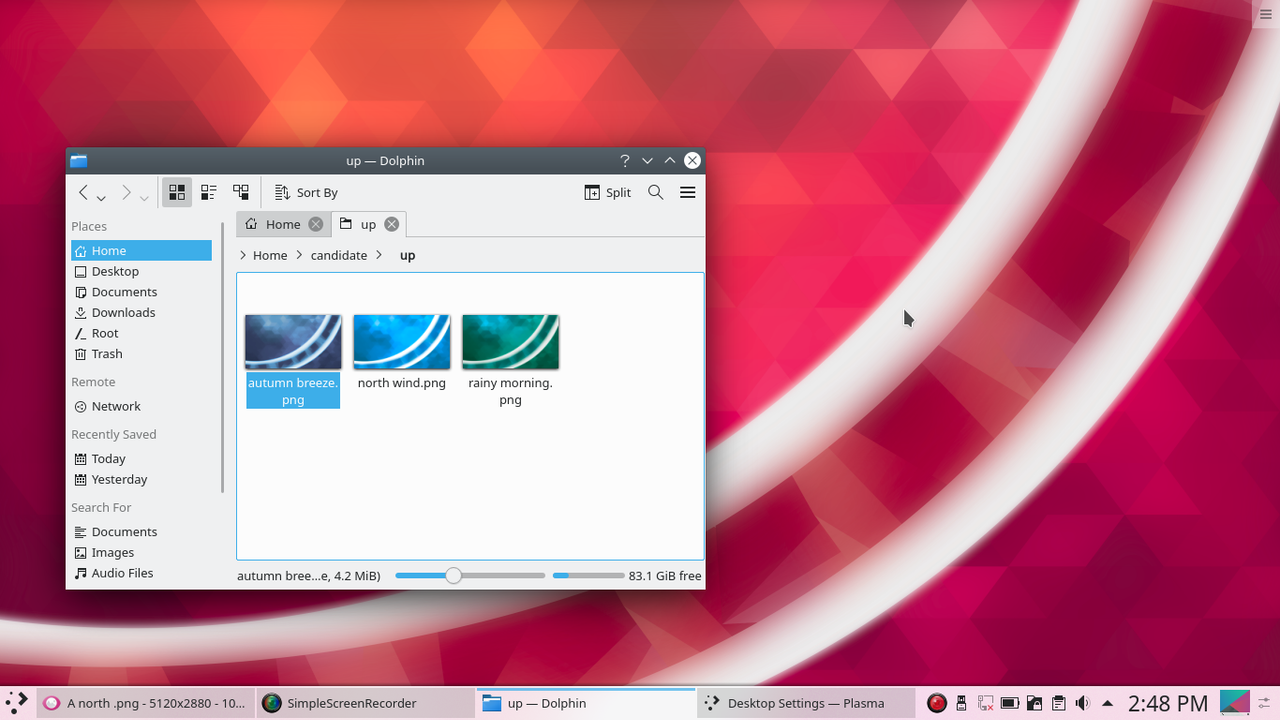Split the Dolphin view

(x=608, y=192)
